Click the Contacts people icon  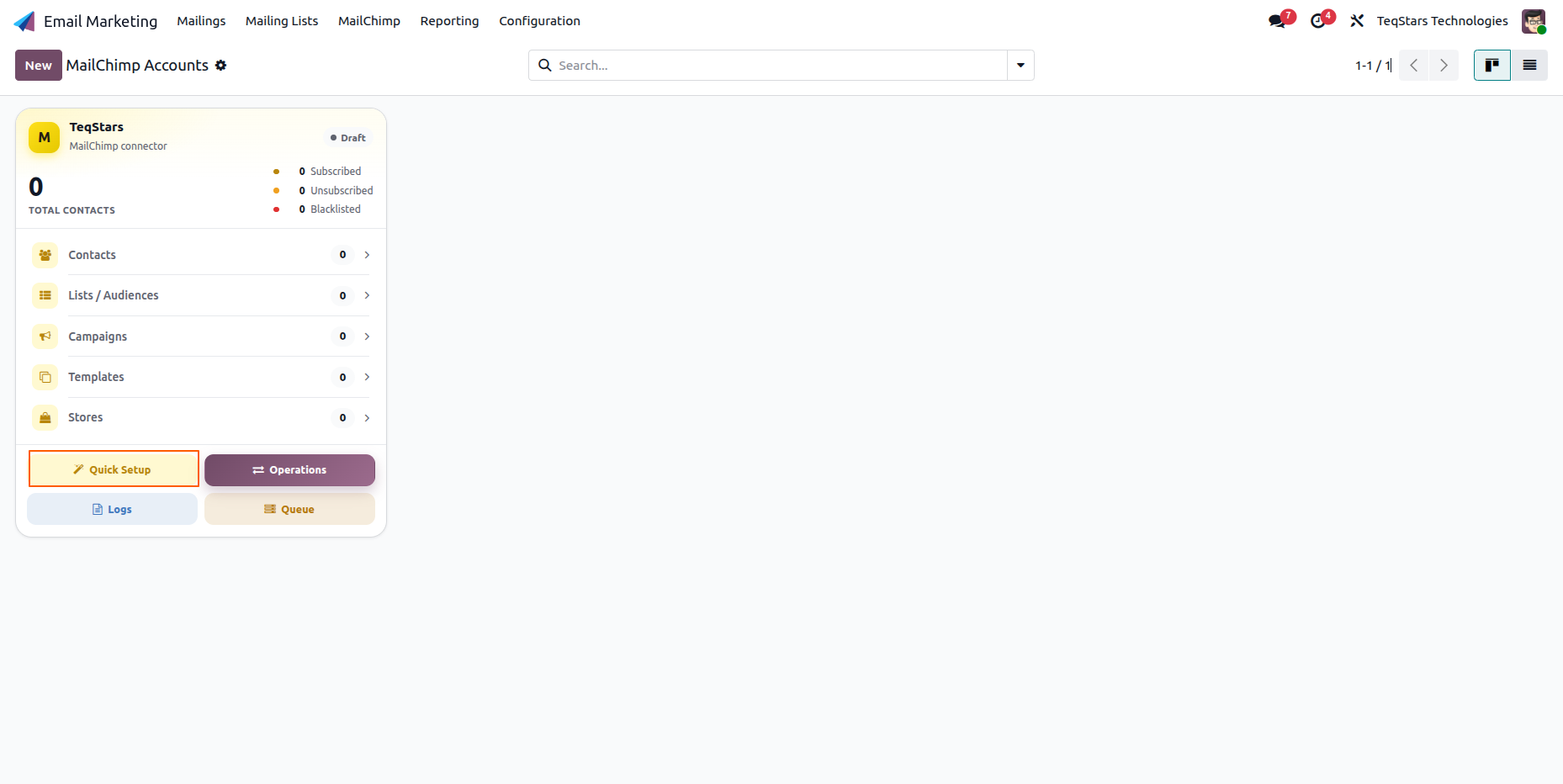(45, 255)
